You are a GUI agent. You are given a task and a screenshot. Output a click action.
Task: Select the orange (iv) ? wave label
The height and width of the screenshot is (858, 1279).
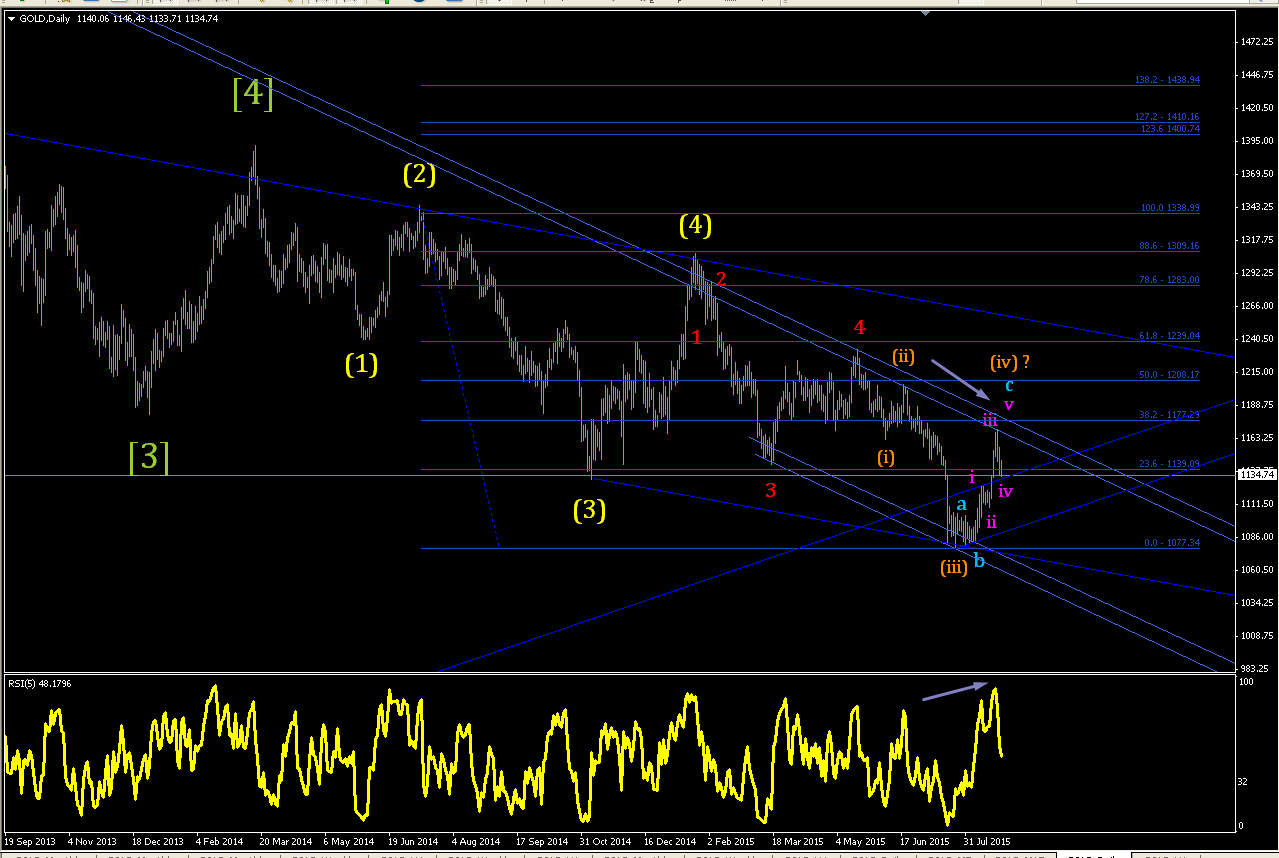click(x=1010, y=362)
